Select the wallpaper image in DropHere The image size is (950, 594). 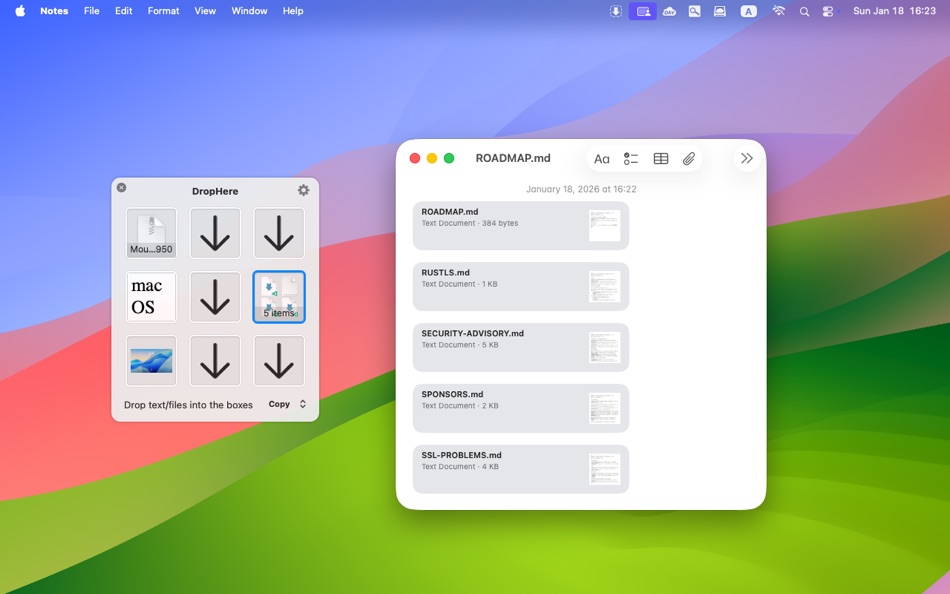(x=151, y=360)
